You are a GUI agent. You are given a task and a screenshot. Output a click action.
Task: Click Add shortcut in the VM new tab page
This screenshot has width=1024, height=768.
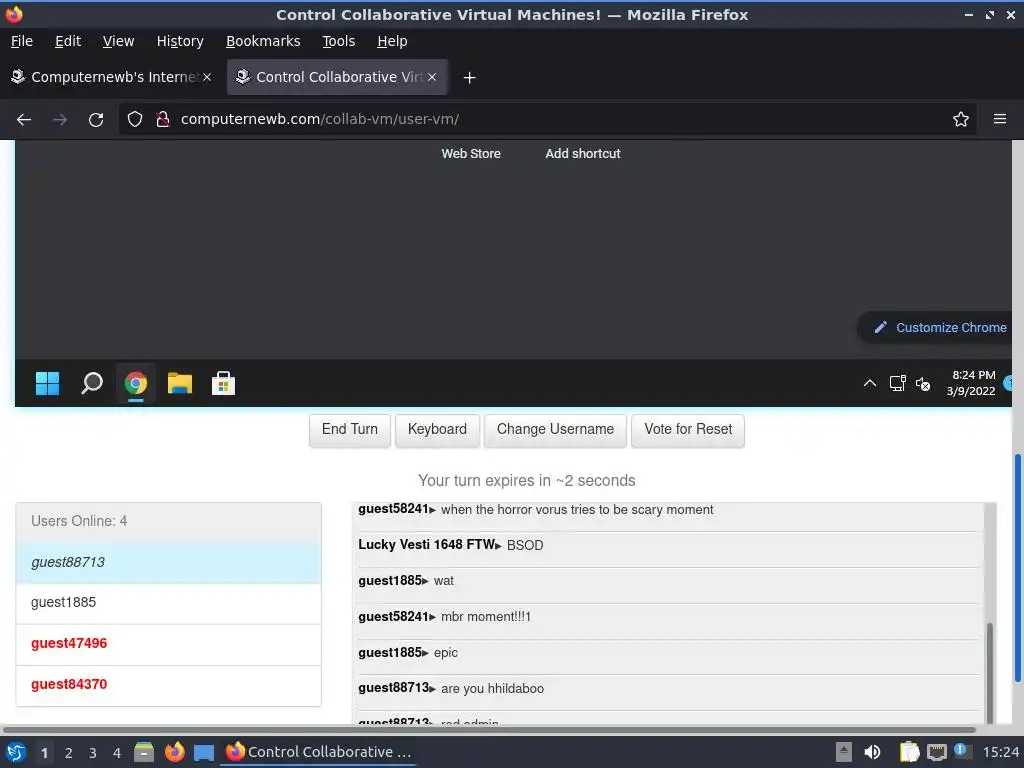(583, 153)
